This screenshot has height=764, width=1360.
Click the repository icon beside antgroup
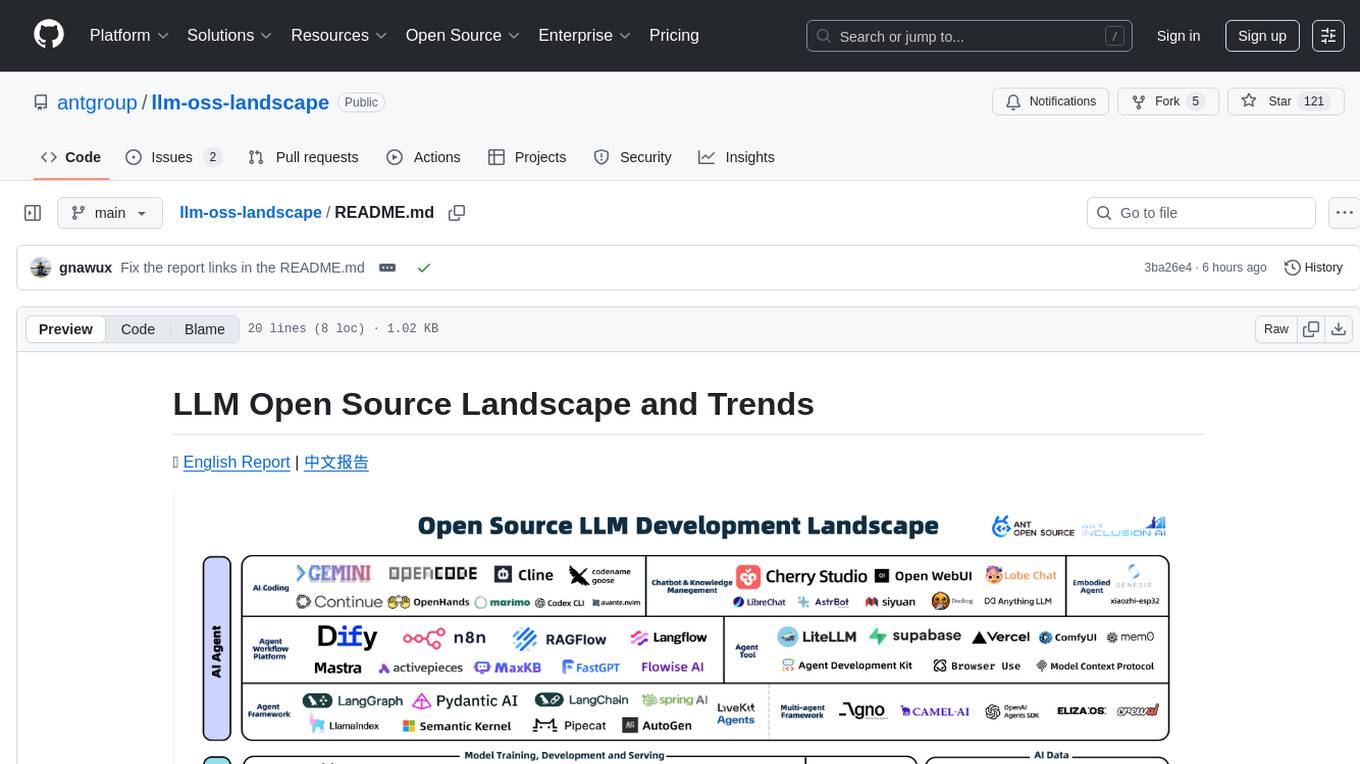40,102
